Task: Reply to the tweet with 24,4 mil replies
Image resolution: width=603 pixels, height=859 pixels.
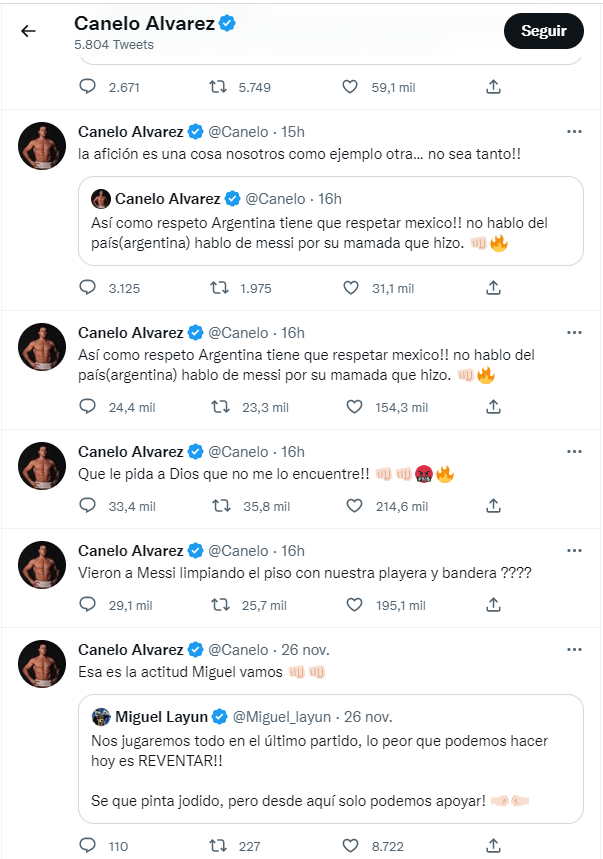Action: [87, 407]
